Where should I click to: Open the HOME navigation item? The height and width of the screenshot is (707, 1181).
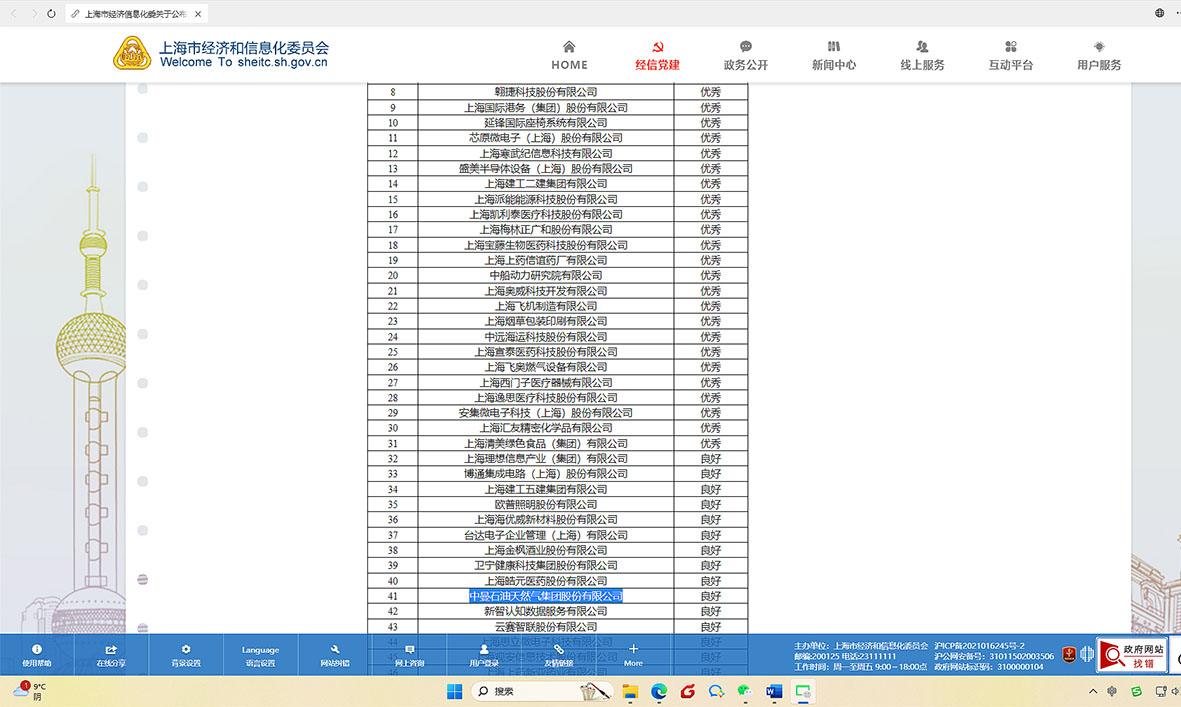pyautogui.click(x=569, y=55)
